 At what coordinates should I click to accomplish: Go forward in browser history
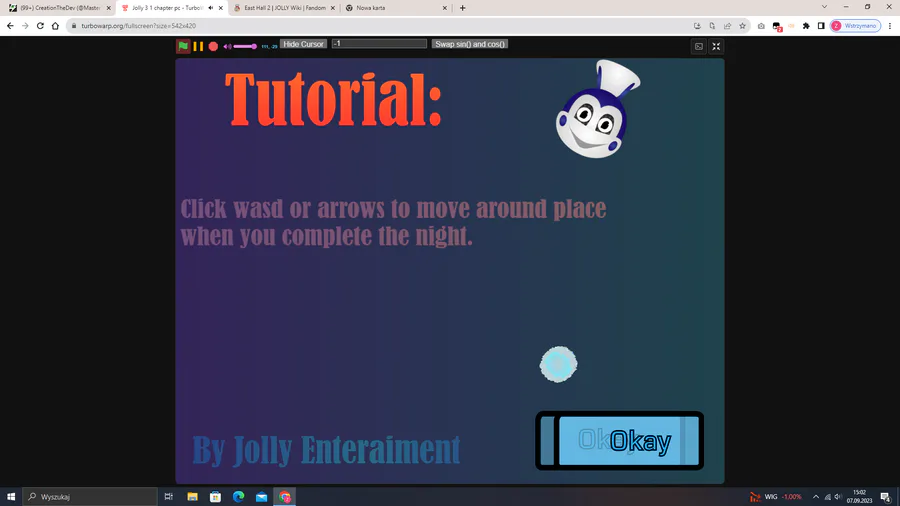tap(25, 26)
